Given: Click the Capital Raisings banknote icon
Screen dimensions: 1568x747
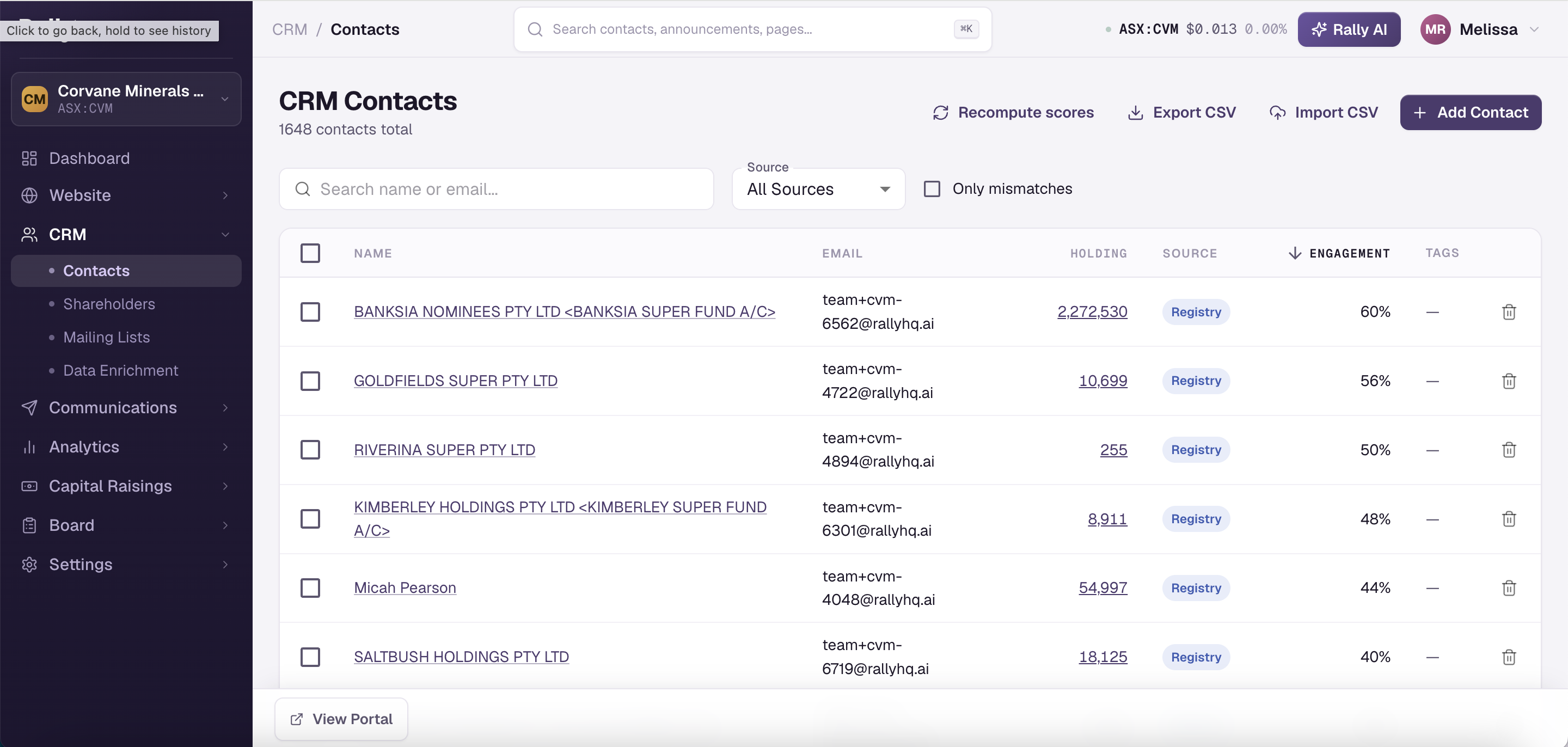Looking at the screenshot, I should [29, 486].
